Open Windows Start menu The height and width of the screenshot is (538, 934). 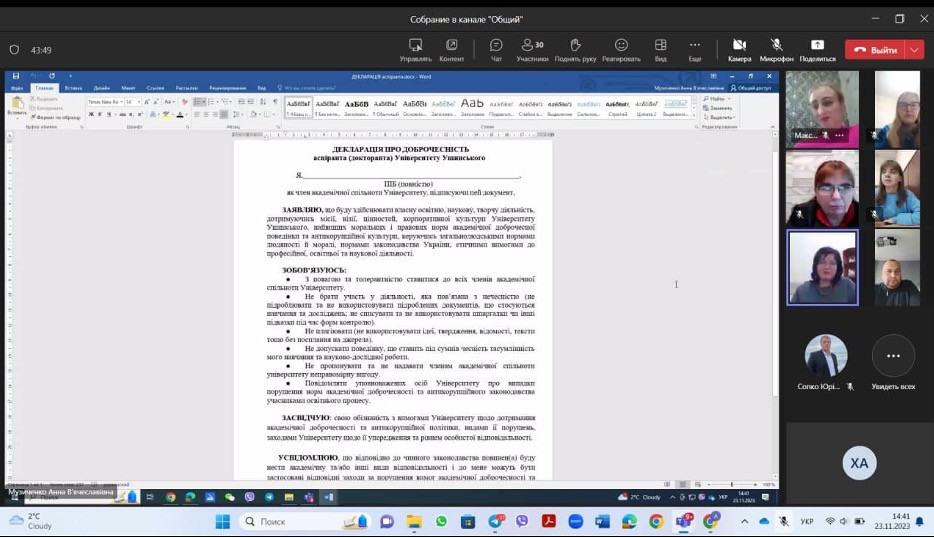222,521
